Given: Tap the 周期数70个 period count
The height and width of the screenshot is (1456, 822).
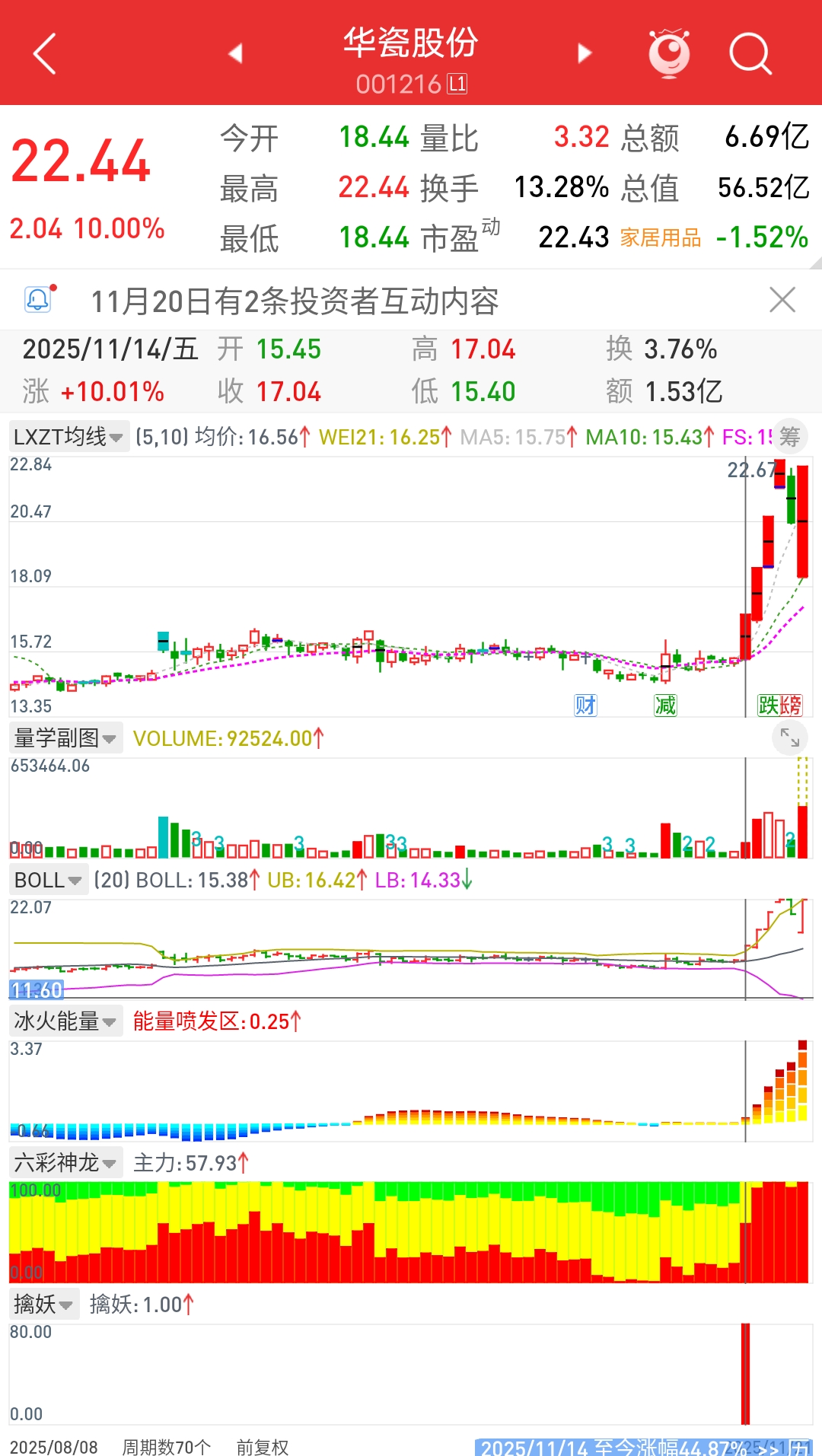Looking at the screenshot, I should point(167,1446).
